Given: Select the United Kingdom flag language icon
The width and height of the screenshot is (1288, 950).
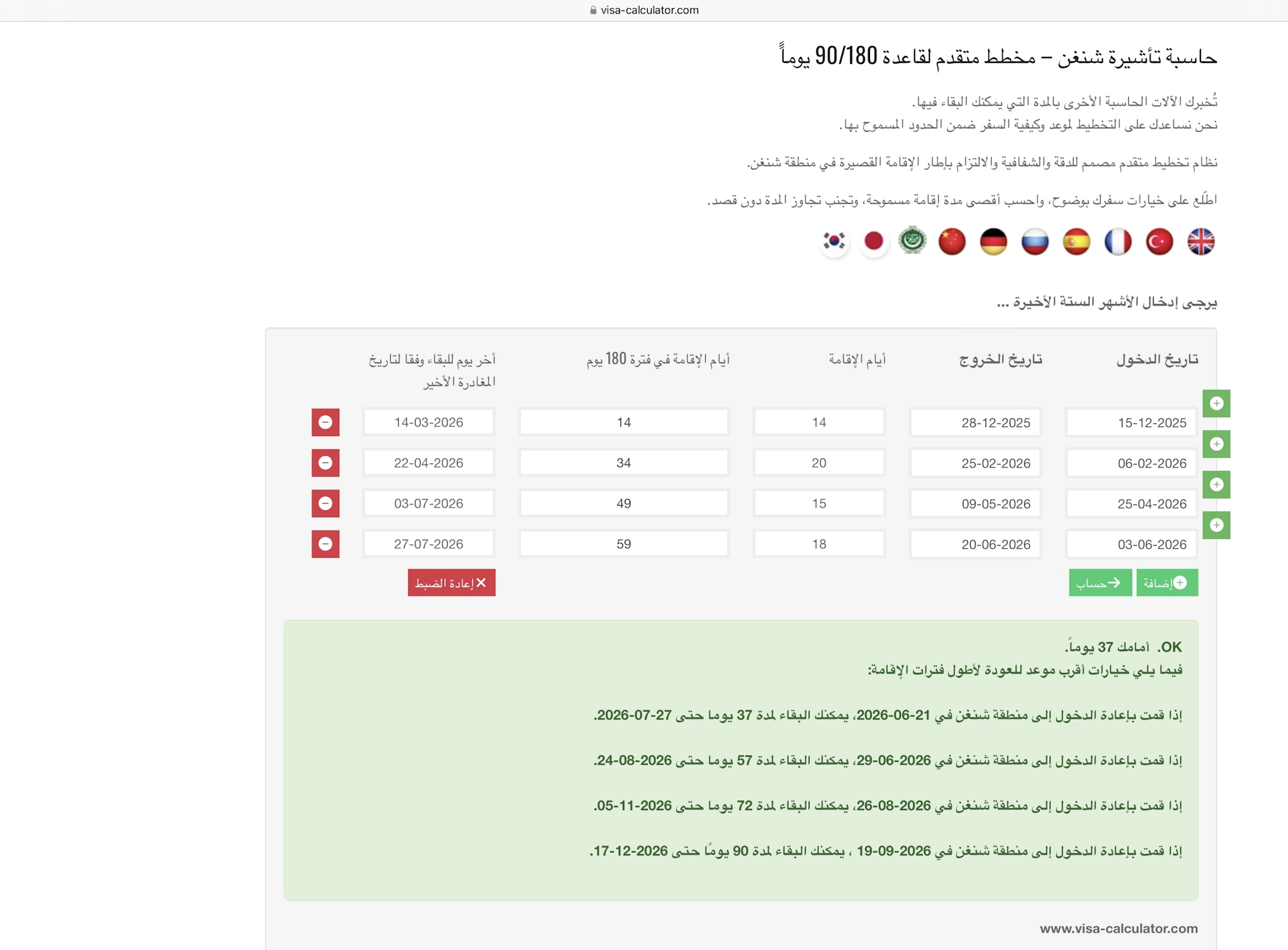Looking at the screenshot, I should click(x=1200, y=242).
